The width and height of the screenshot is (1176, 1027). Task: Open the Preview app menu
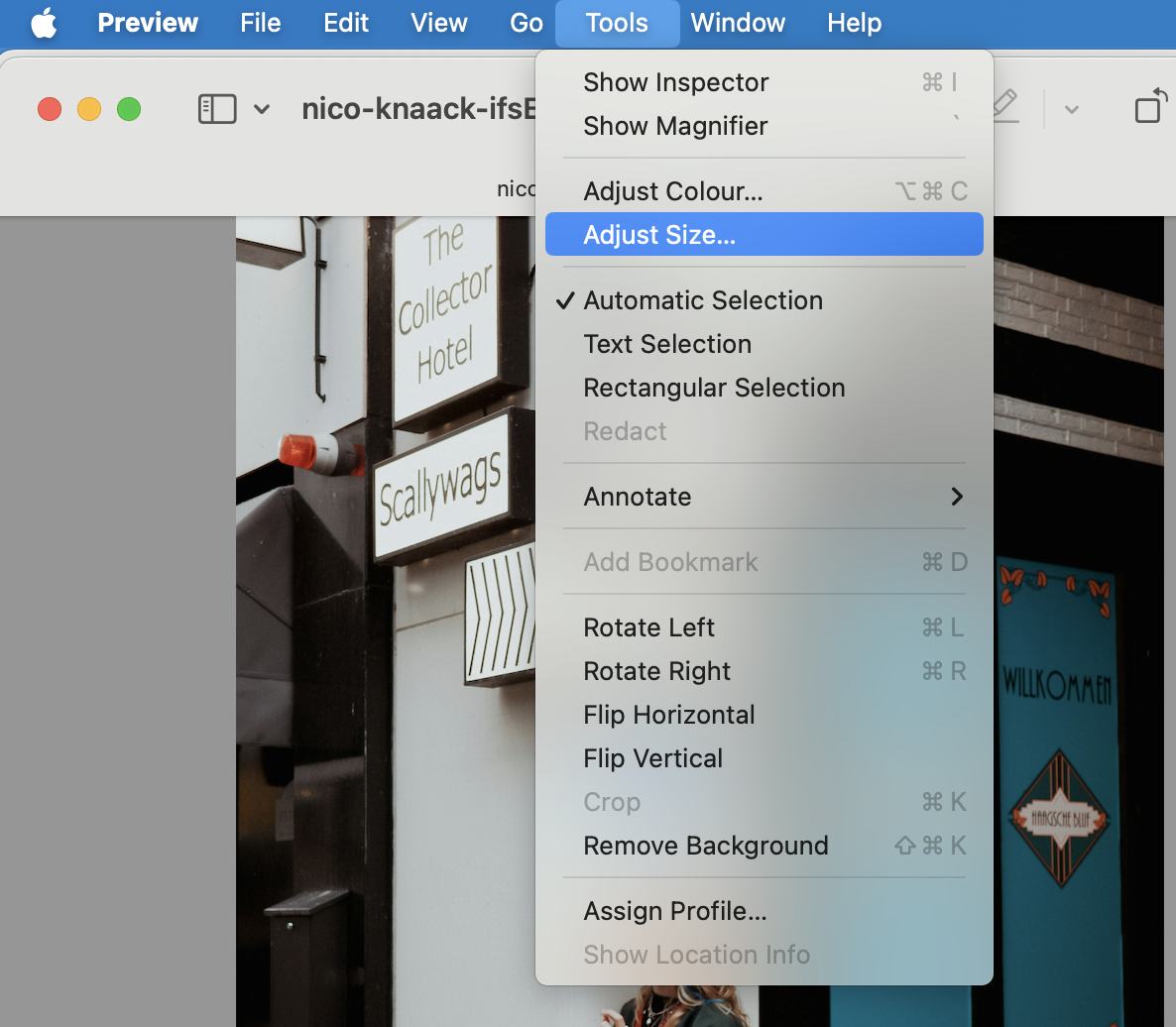[148, 23]
